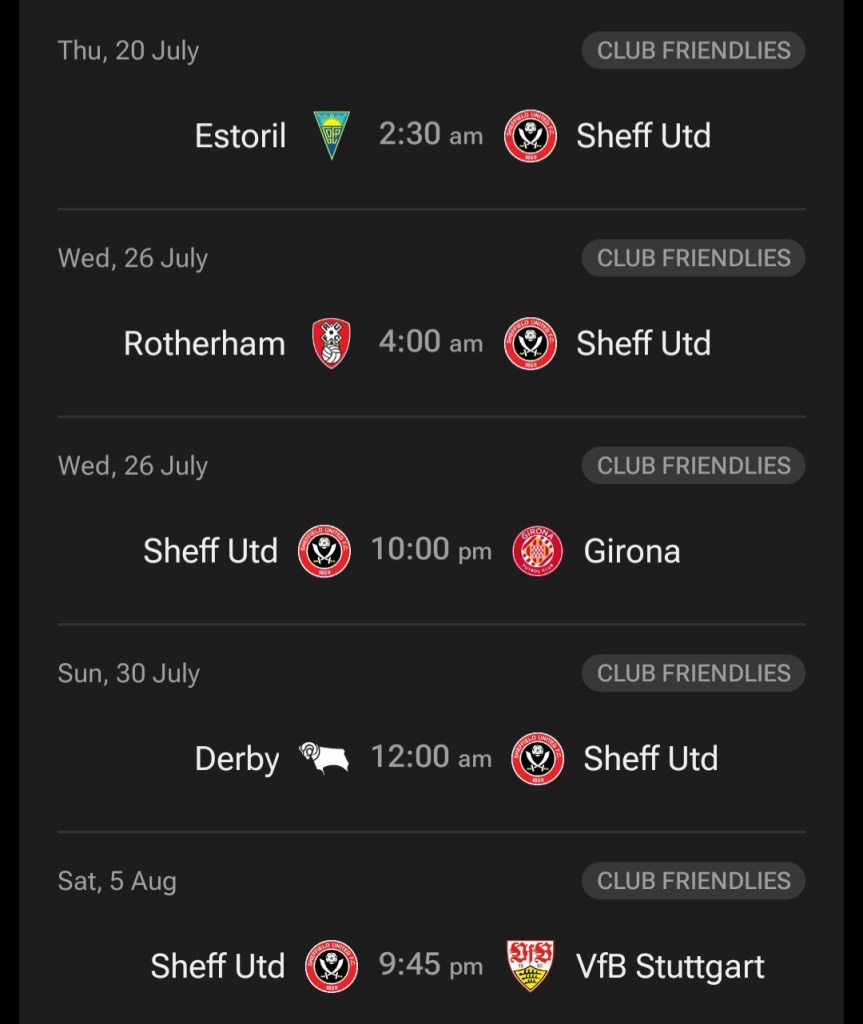Click Sheff Utd crest in Estoril match
The height and width of the screenshot is (1024, 863).
point(530,136)
